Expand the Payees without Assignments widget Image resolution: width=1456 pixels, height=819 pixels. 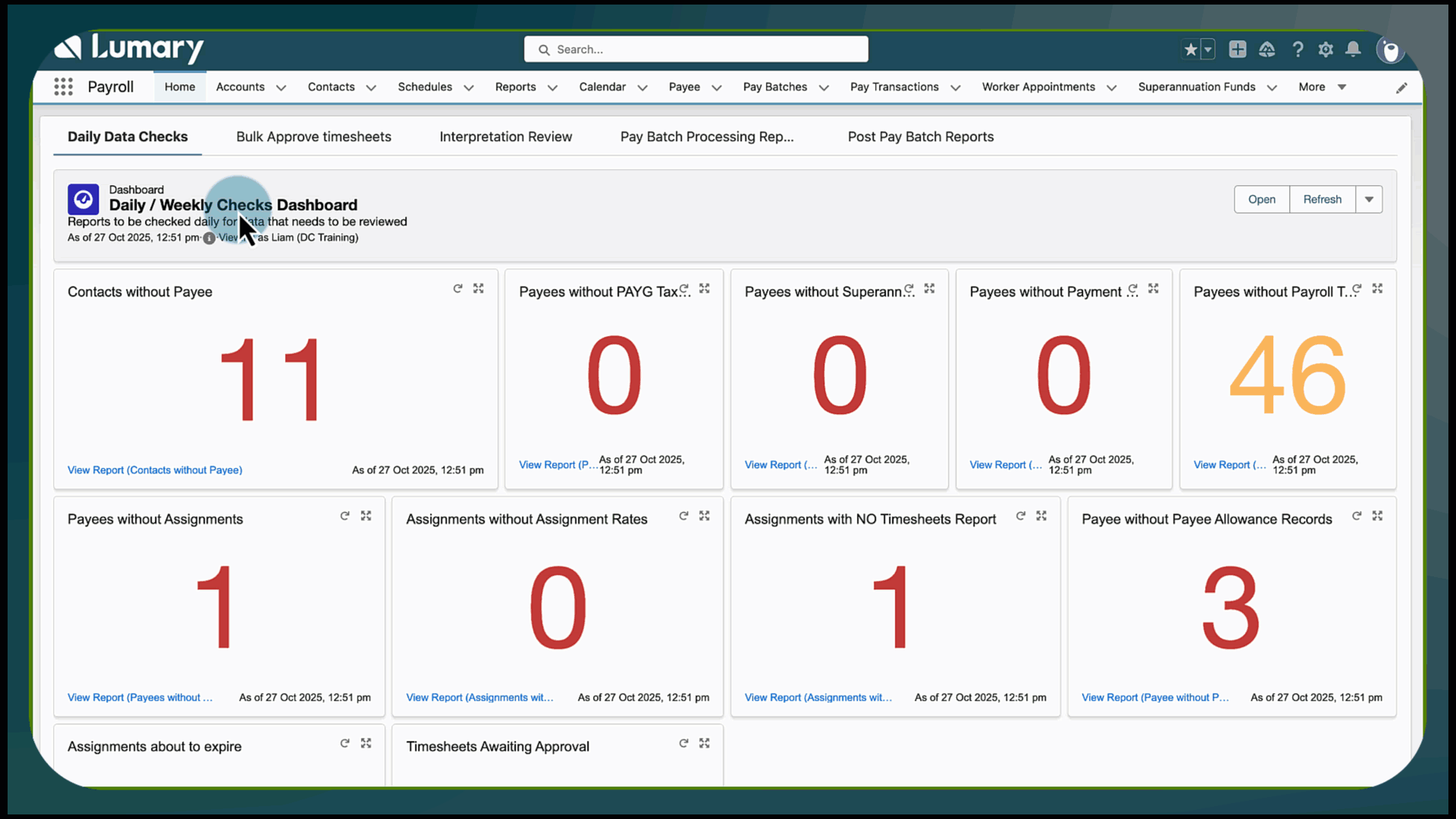pos(366,516)
